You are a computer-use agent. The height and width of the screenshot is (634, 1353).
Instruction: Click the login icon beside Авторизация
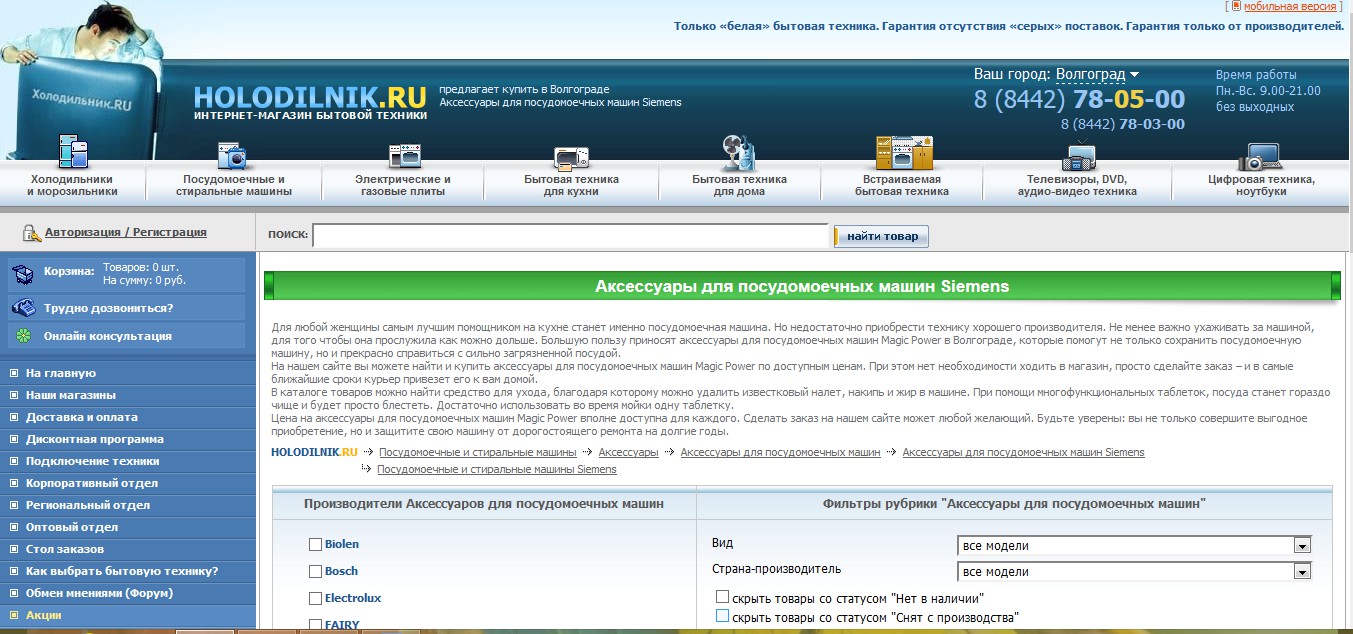[x=30, y=233]
